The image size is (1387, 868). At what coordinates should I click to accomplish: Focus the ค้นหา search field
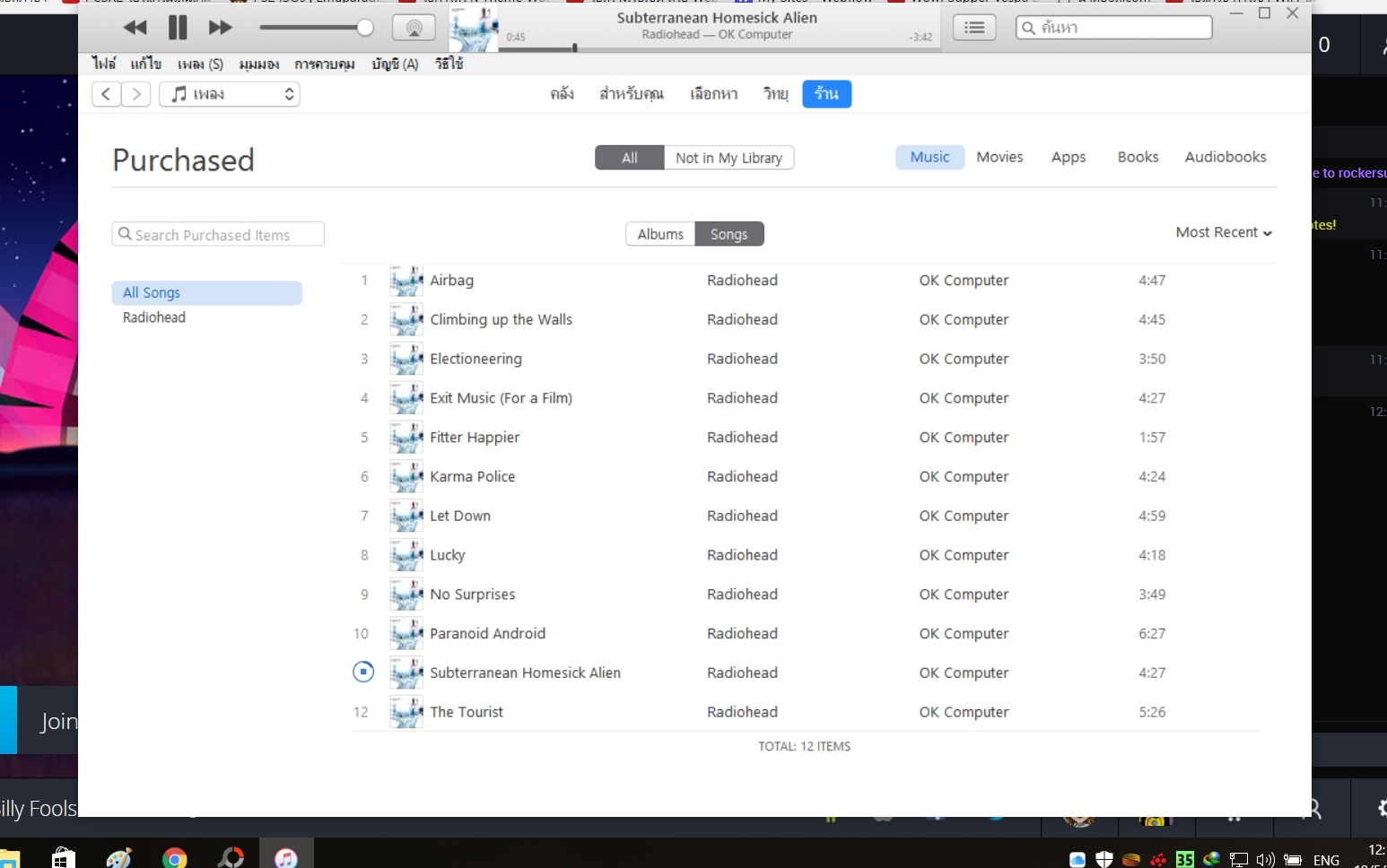click(1113, 28)
